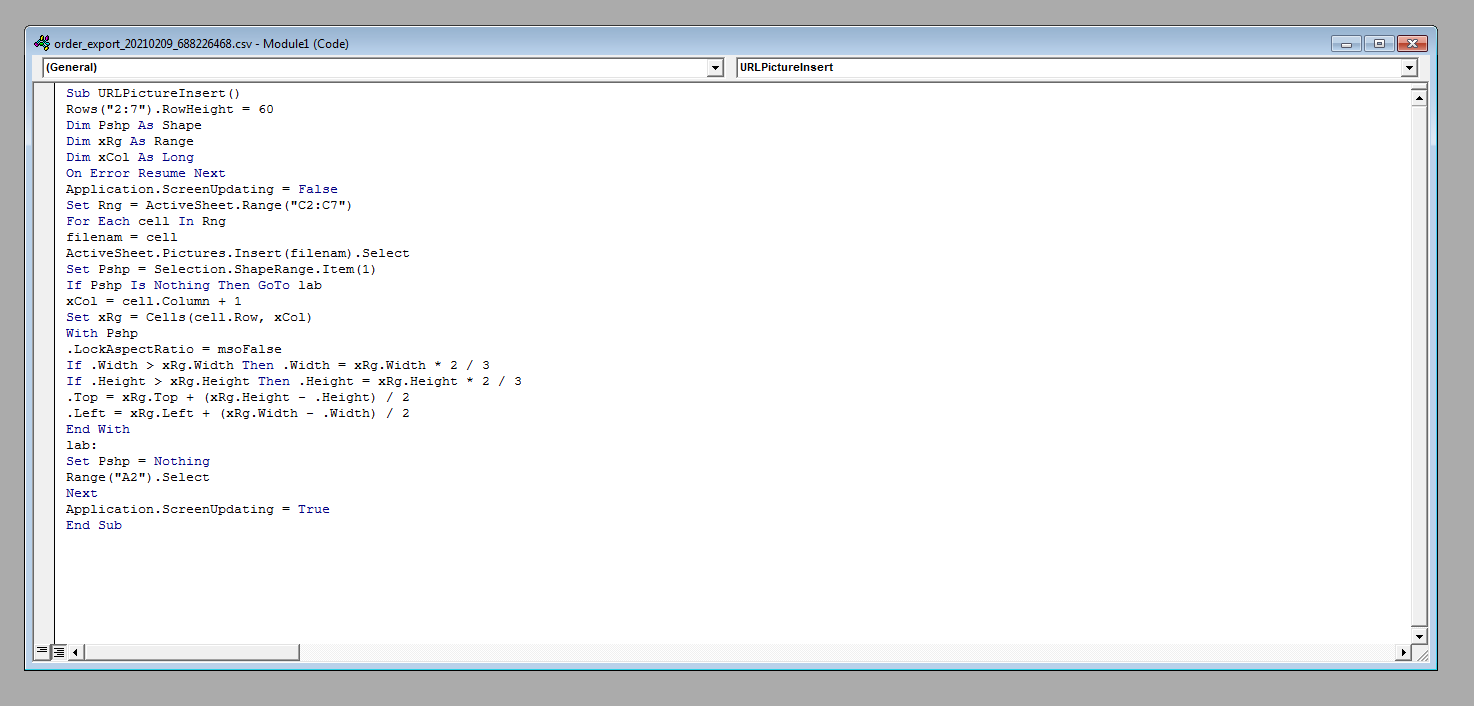Click the 'End Sub' line
Image resolution: width=1474 pixels, height=706 pixels.
coord(94,525)
